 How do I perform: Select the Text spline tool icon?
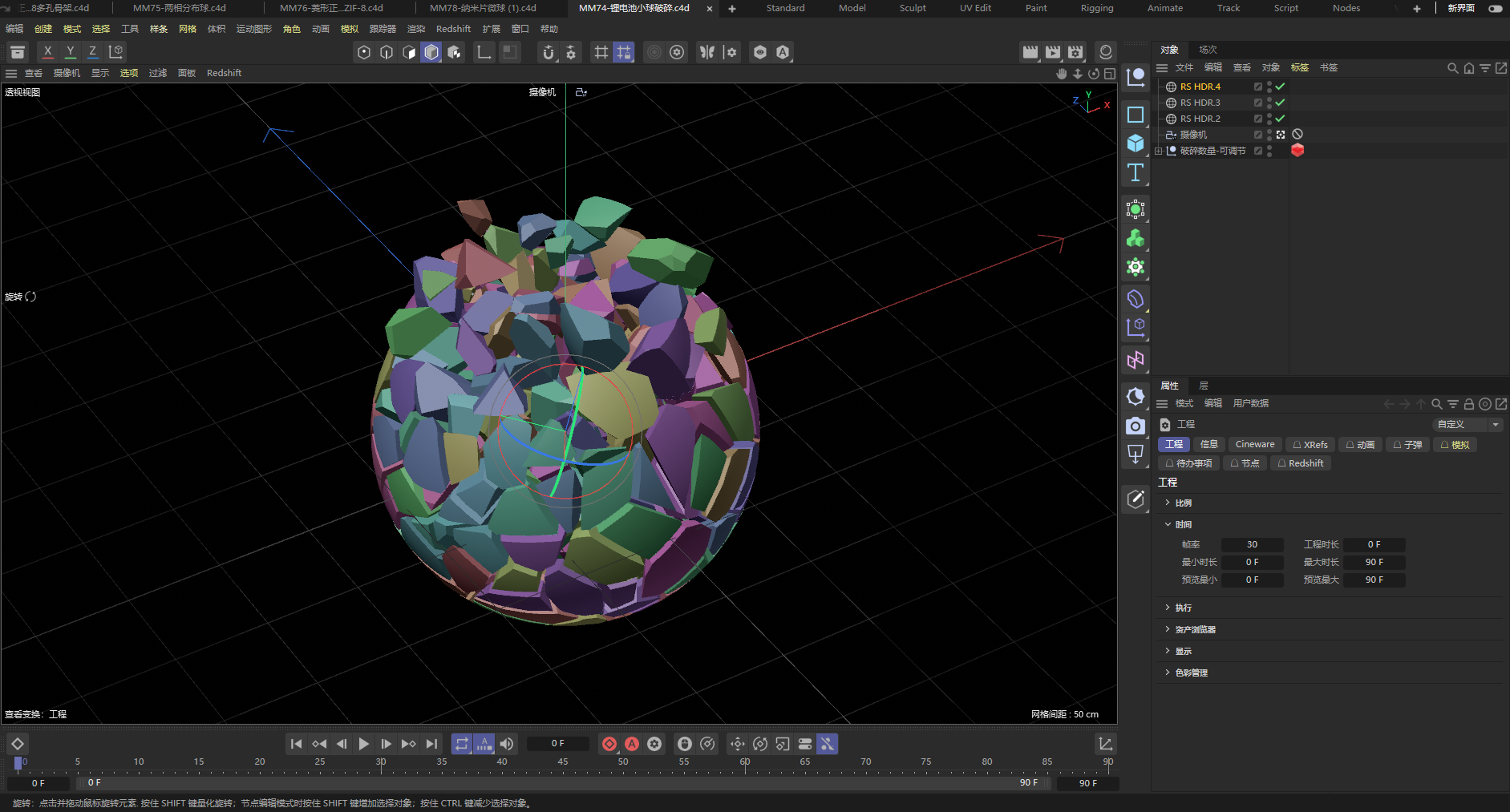click(x=1136, y=172)
